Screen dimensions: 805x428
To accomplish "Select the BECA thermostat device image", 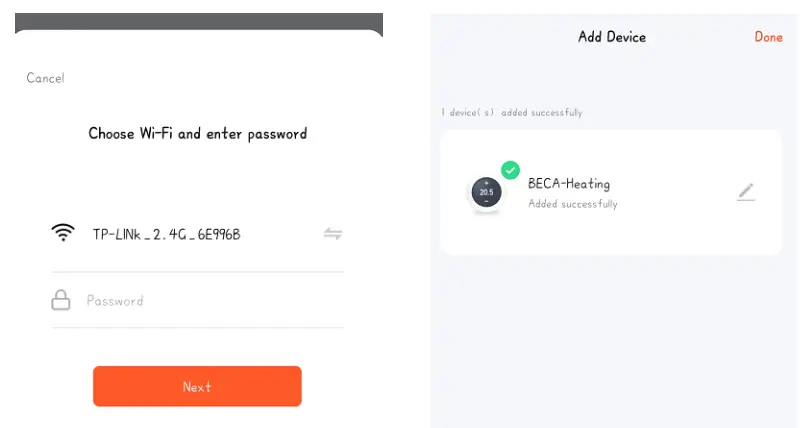I will 487,192.
